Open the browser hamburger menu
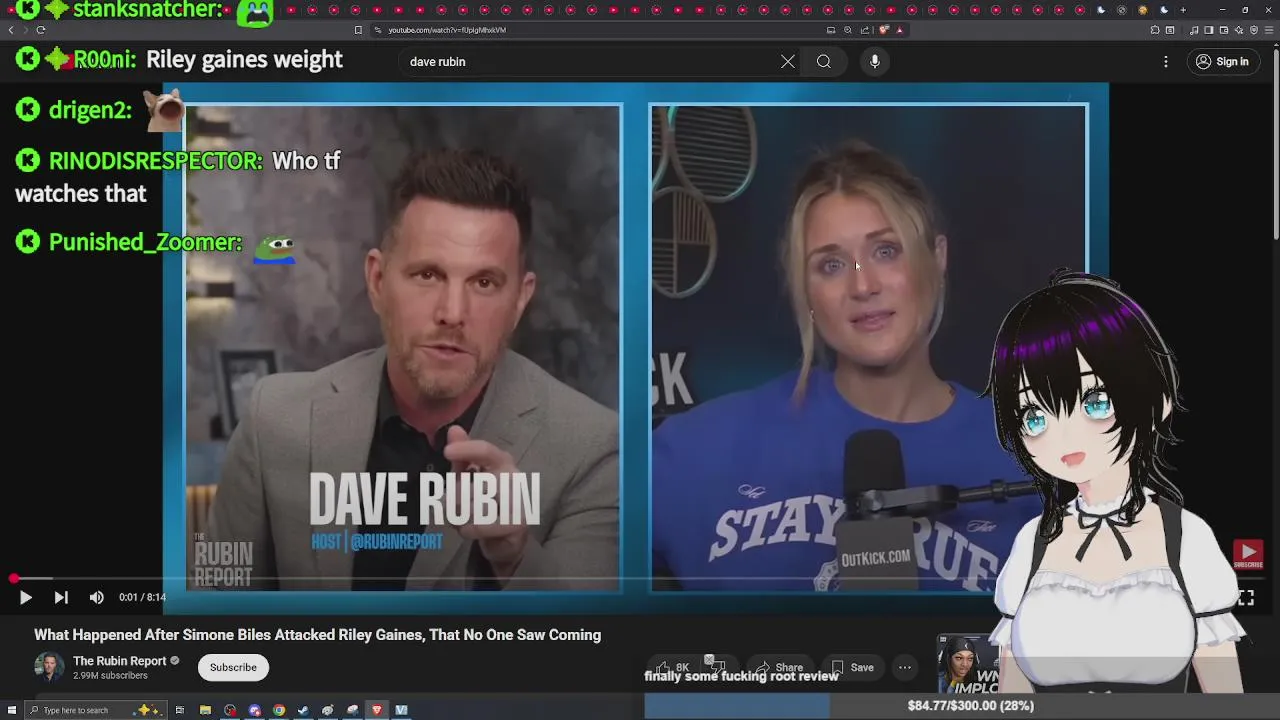This screenshot has width=1280, height=720. [1268, 30]
